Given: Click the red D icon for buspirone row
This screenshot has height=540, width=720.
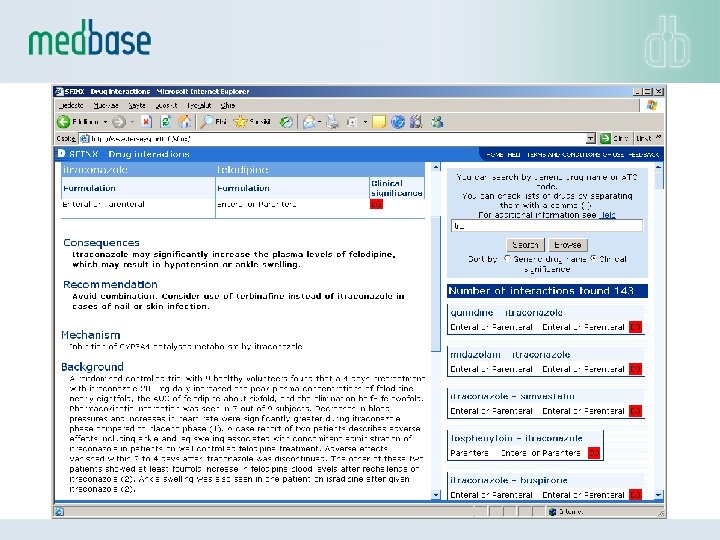Looking at the screenshot, I should [635, 495].
